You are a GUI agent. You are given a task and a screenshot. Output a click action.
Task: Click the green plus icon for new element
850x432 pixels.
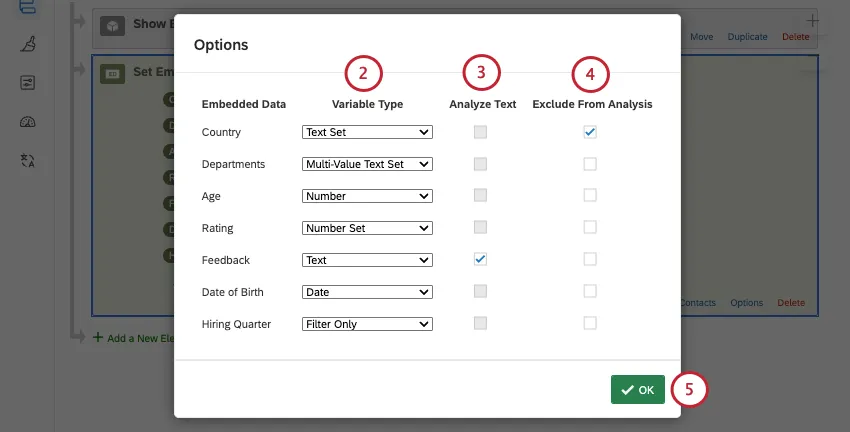[x=98, y=338]
